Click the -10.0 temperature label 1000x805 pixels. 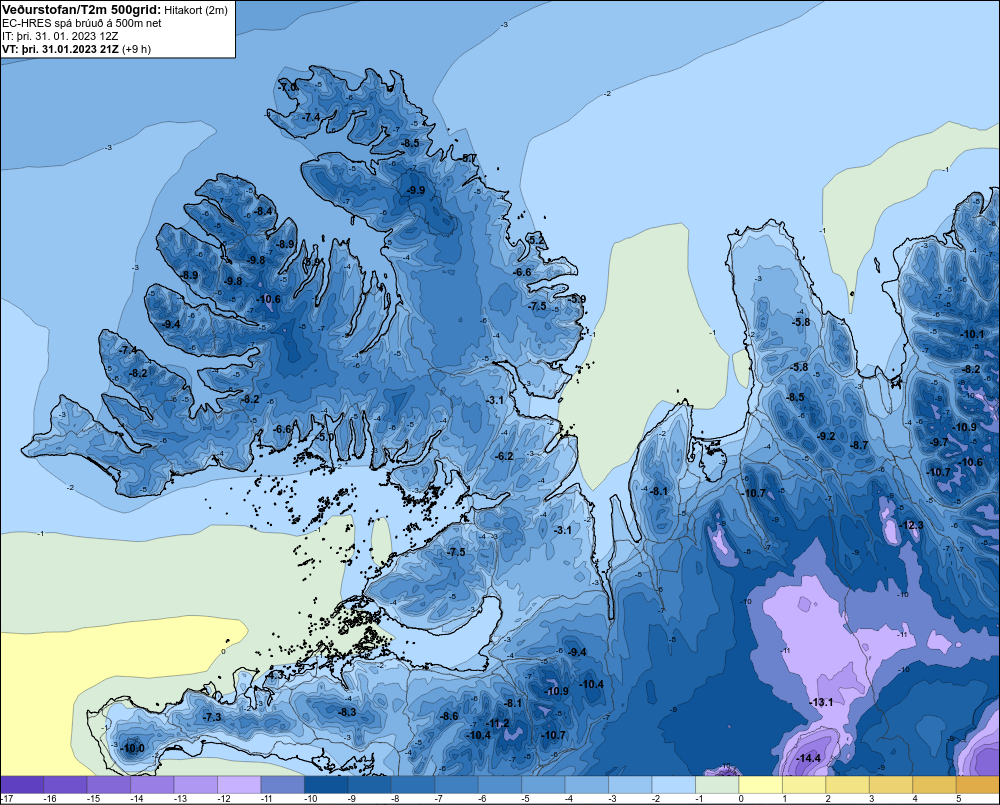pyautogui.click(x=133, y=748)
